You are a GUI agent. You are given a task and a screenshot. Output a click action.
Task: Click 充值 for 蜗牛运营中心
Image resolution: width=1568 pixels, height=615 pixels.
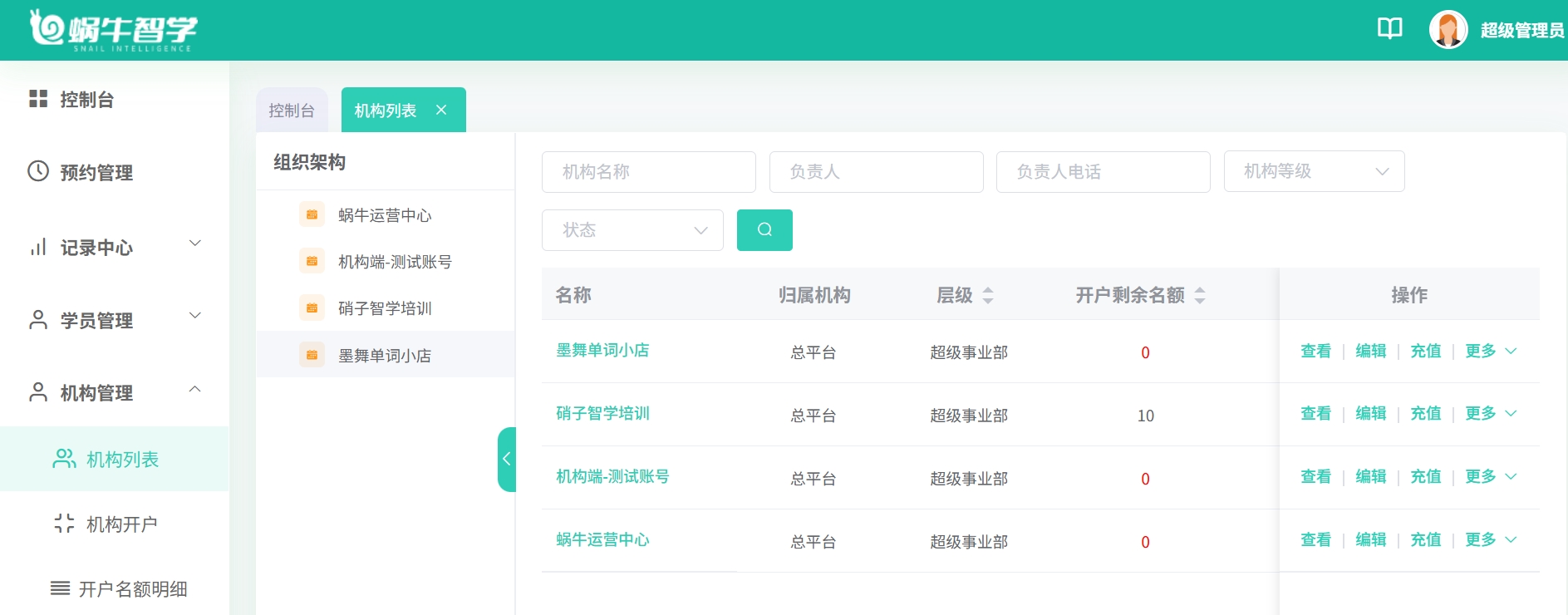(1425, 539)
